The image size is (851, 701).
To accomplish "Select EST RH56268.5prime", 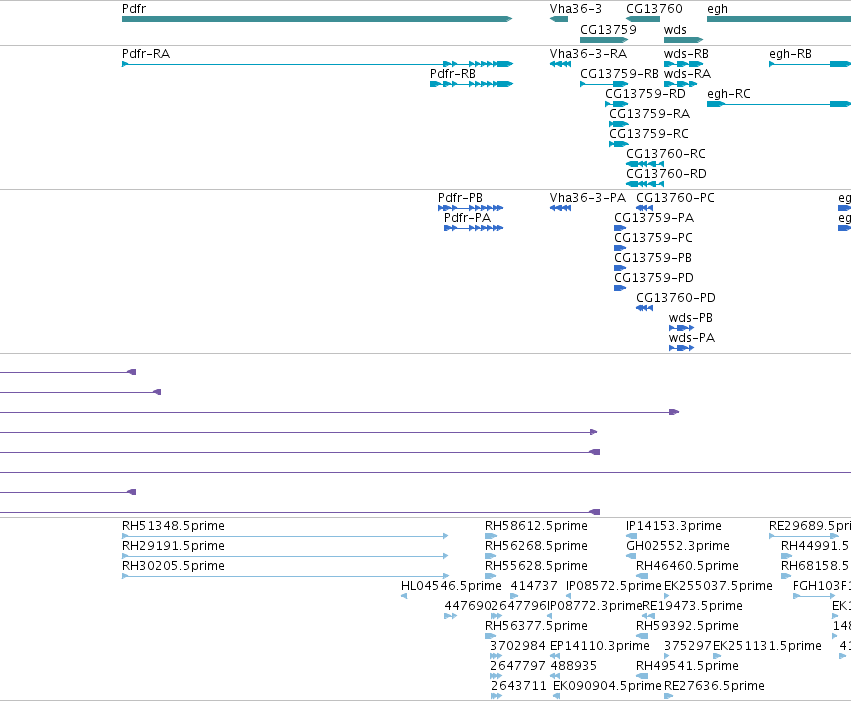I will point(491,556).
